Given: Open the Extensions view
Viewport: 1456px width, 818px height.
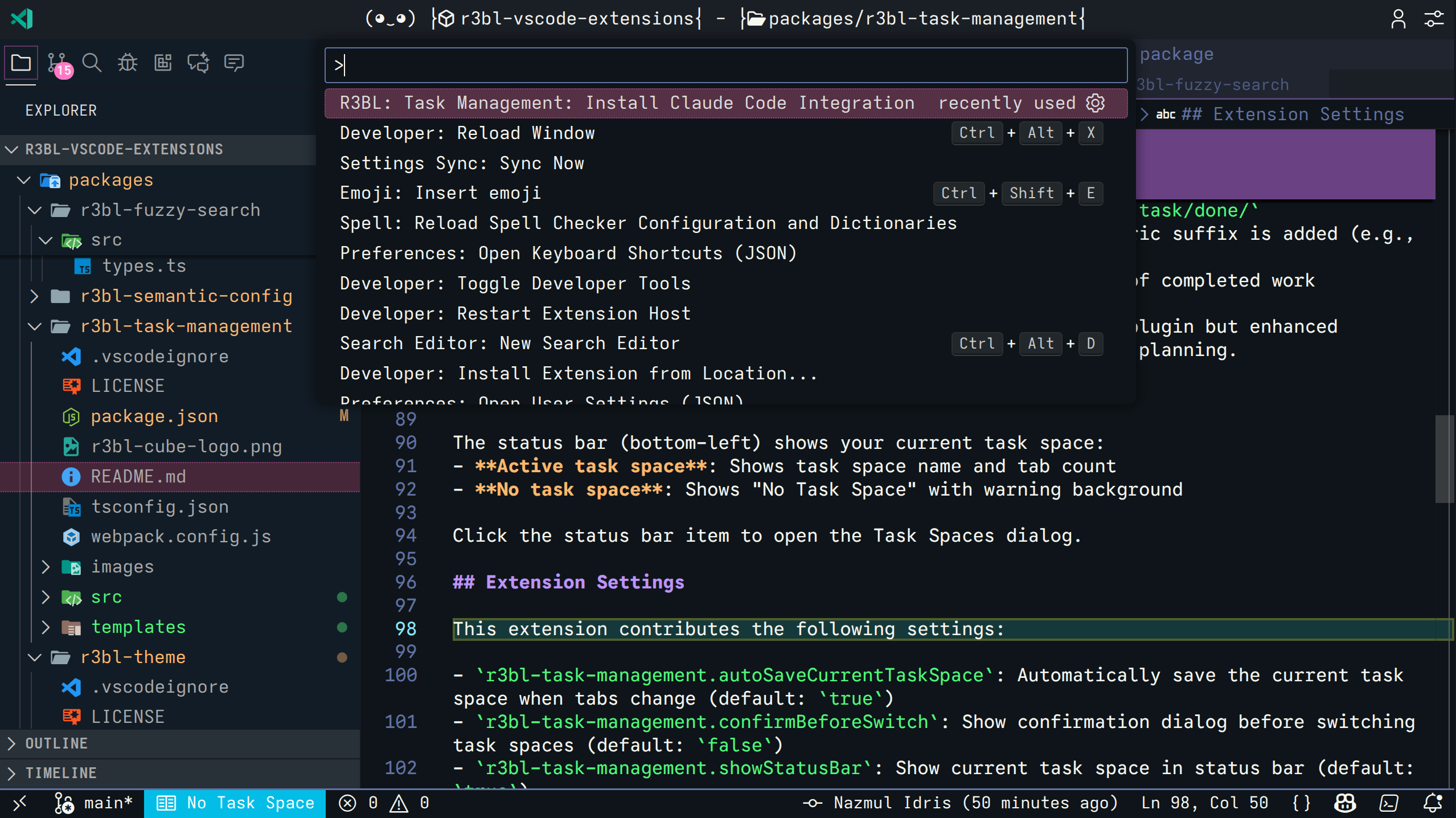Looking at the screenshot, I should (163, 63).
